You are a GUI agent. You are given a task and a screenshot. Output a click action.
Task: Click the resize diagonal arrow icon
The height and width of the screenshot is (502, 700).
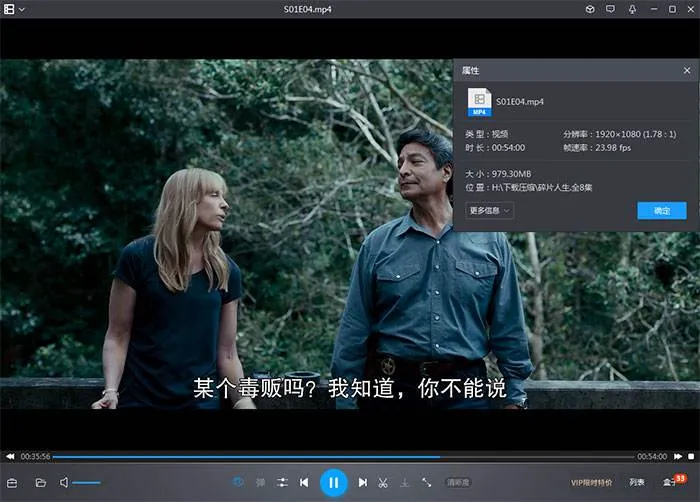[426, 482]
